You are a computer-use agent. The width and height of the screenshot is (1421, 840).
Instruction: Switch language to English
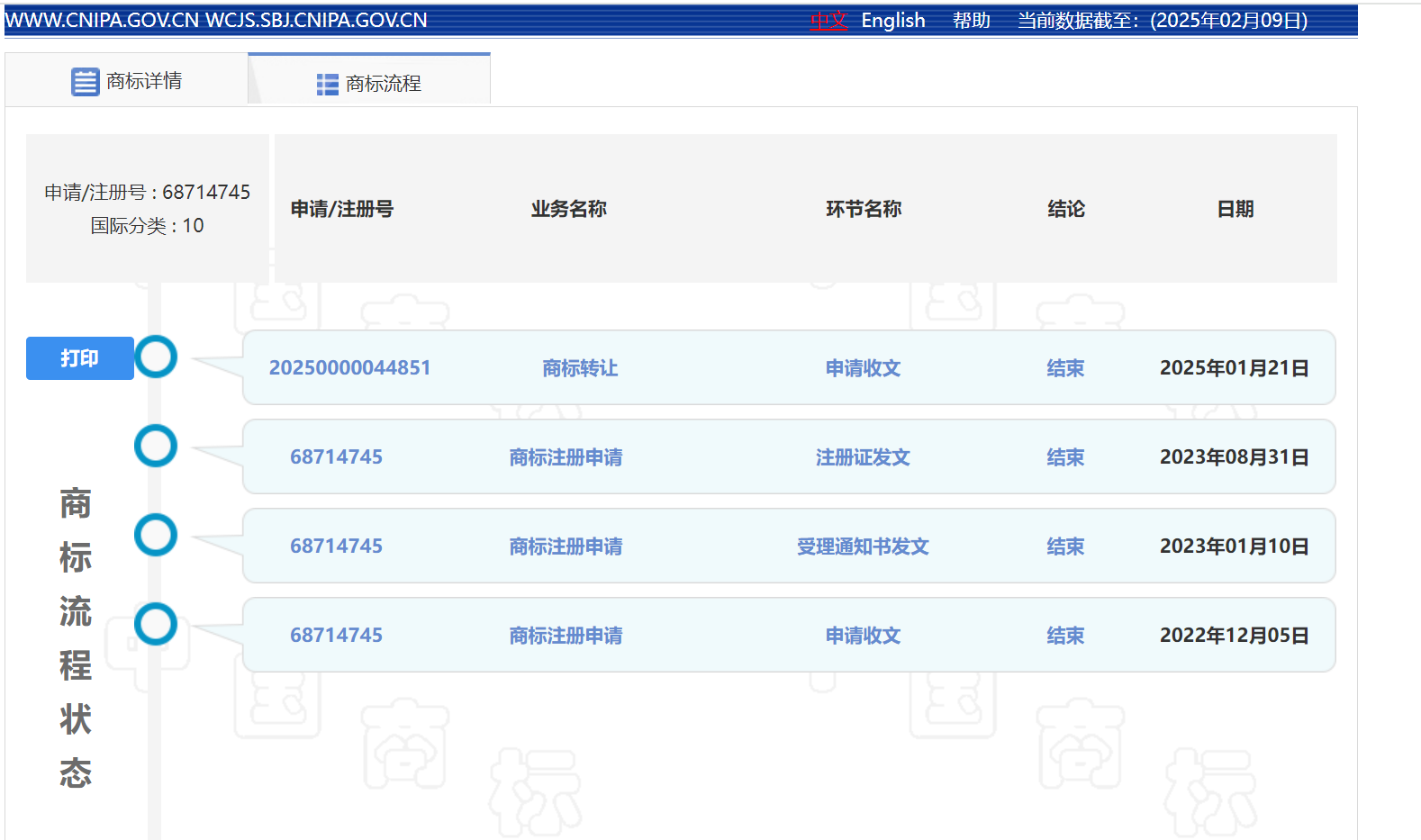[892, 21]
